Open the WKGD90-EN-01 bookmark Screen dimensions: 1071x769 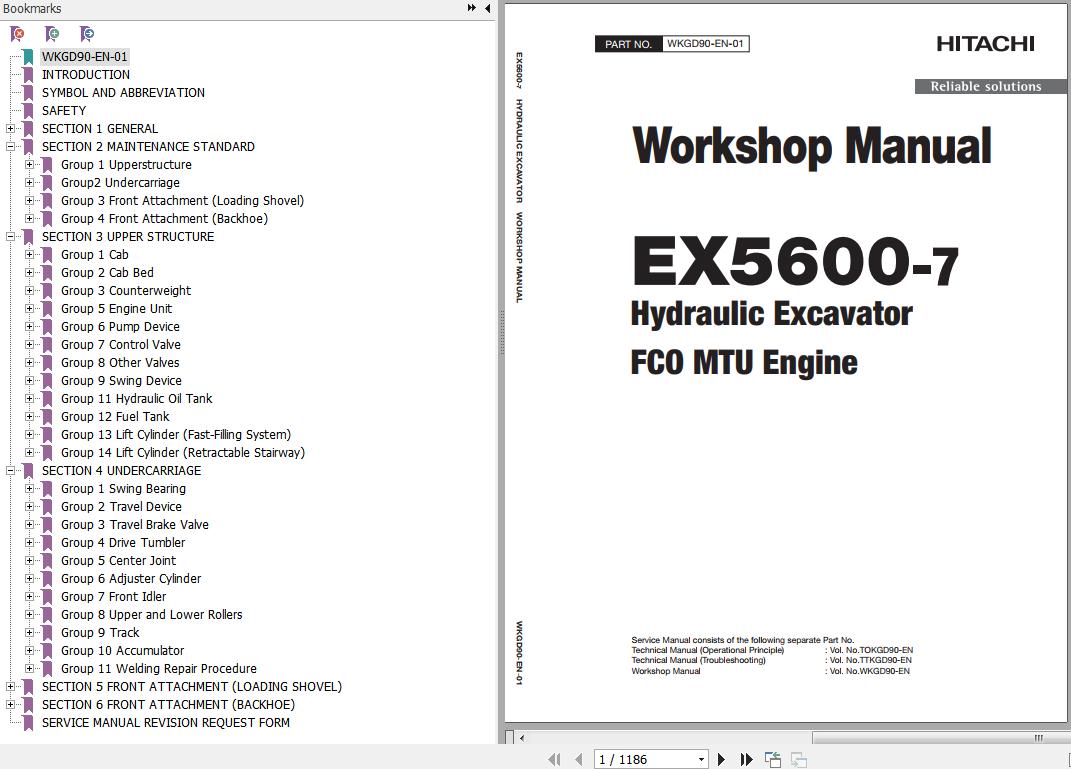tap(85, 57)
